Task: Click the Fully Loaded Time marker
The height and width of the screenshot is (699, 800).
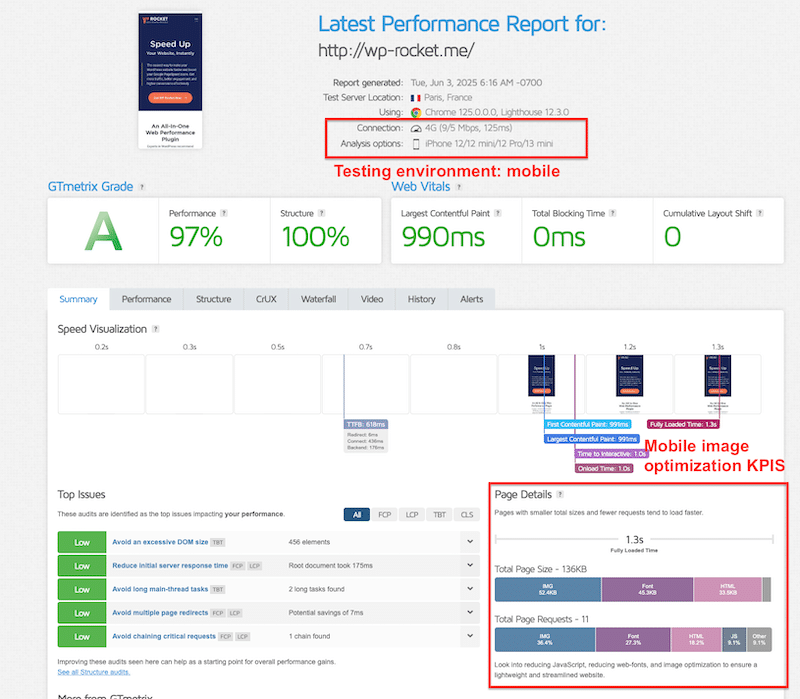Action: tap(683, 425)
